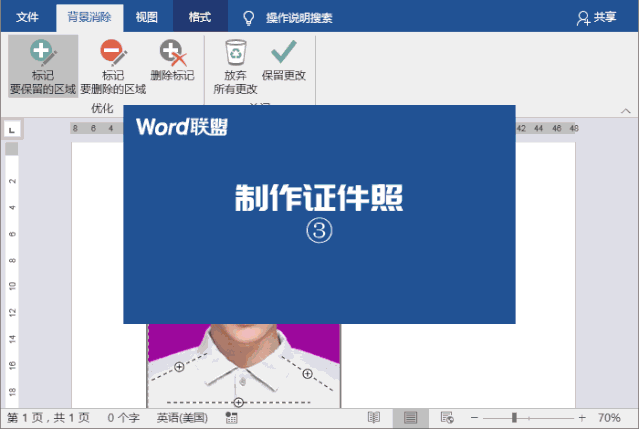Click the page count 第1页,共1页 status
The height and width of the screenshot is (429, 639).
pos(48,418)
